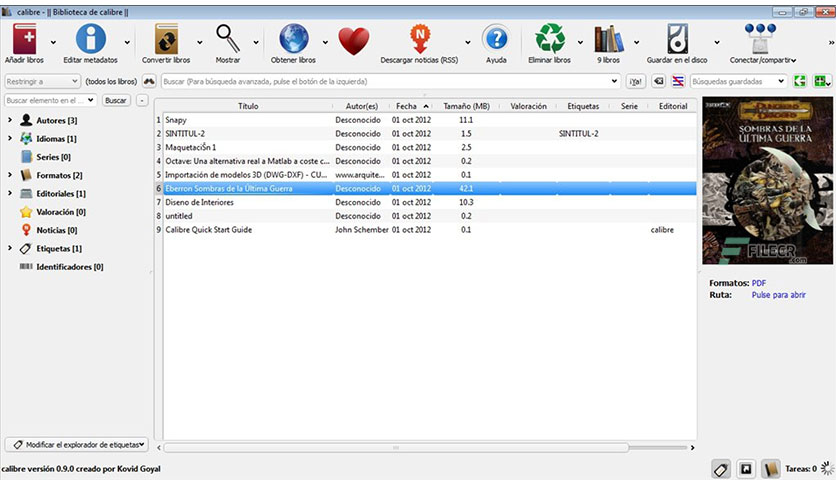This screenshot has height=484, width=836.
Task: Sort by the Autor(es) column header
Action: pos(361,106)
